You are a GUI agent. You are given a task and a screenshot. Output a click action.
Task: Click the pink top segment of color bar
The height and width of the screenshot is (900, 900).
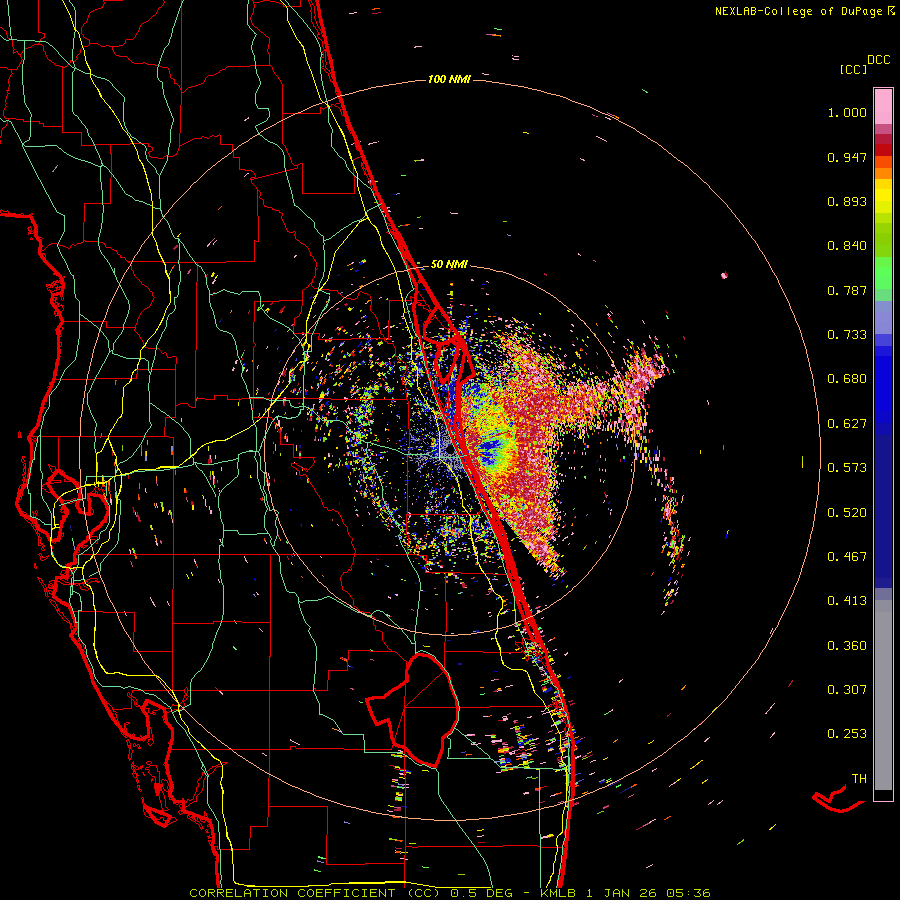[883, 107]
